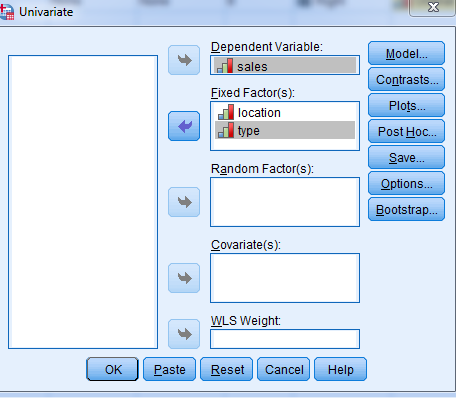Click the arrow button beside Random Factor(s)
The width and height of the screenshot is (456, 398).
pyautogui.click(x=184, y=202)
